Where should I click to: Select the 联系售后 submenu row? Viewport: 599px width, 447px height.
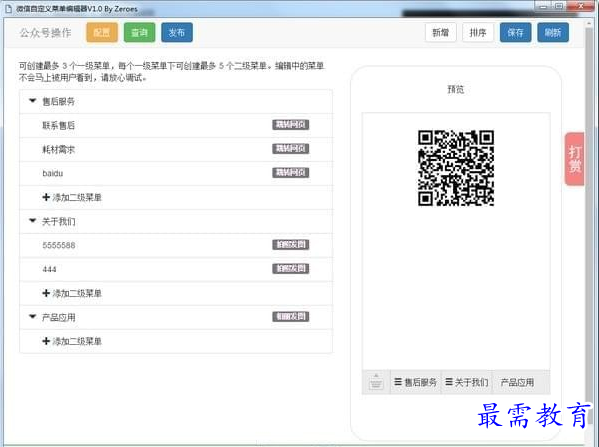click(x=176, y=125)
